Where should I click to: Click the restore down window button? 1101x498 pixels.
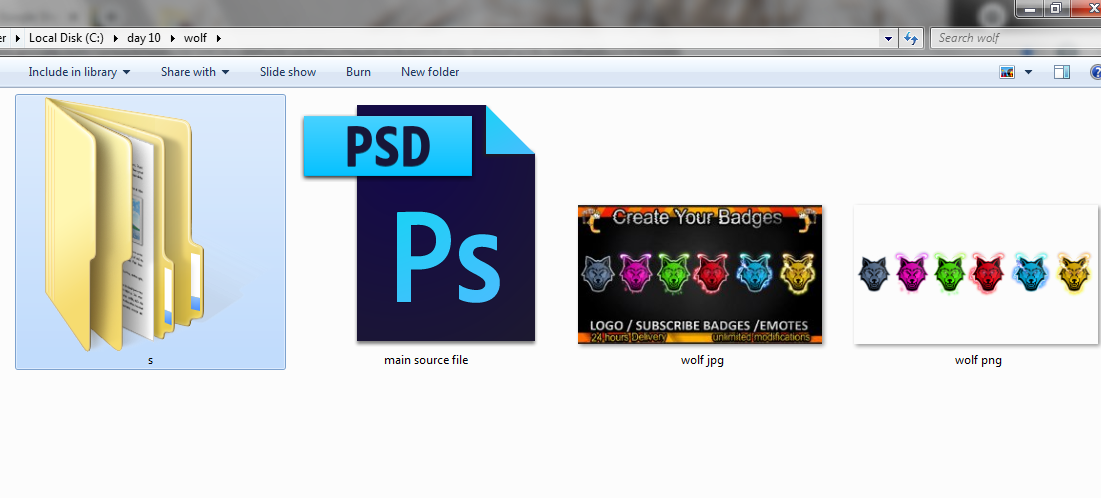[x=1055, y=8]
